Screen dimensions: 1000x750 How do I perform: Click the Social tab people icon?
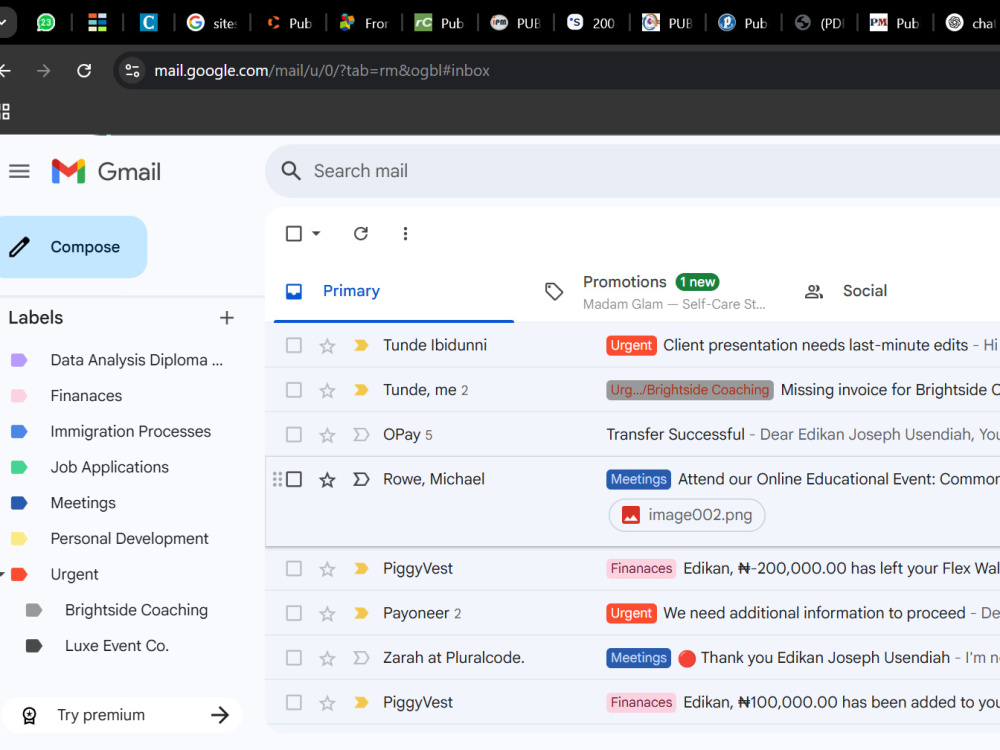click(813, 291)
